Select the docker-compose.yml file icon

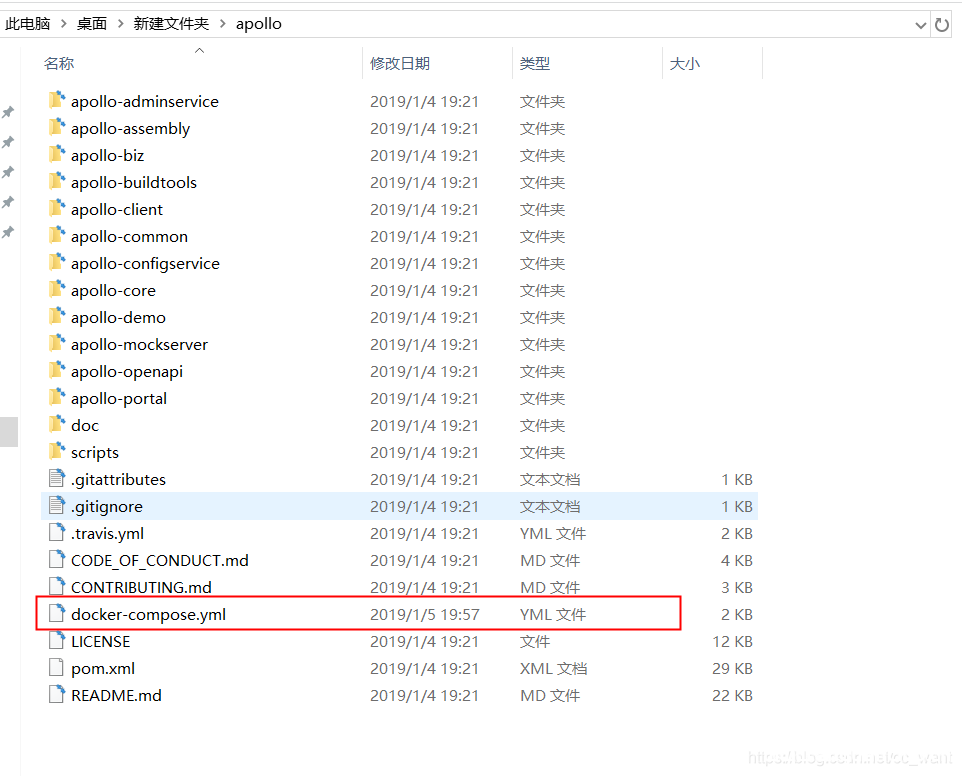[56, 613]
